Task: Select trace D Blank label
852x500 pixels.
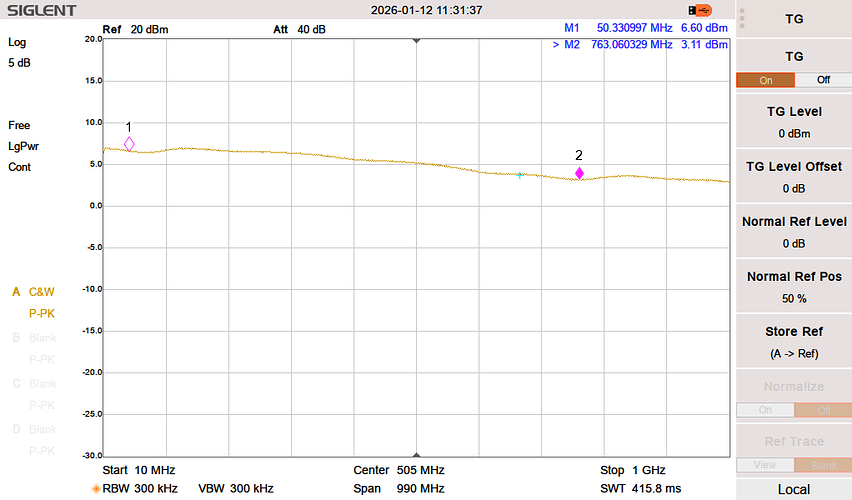Action: pyautogui.click(x=34, y=429)
